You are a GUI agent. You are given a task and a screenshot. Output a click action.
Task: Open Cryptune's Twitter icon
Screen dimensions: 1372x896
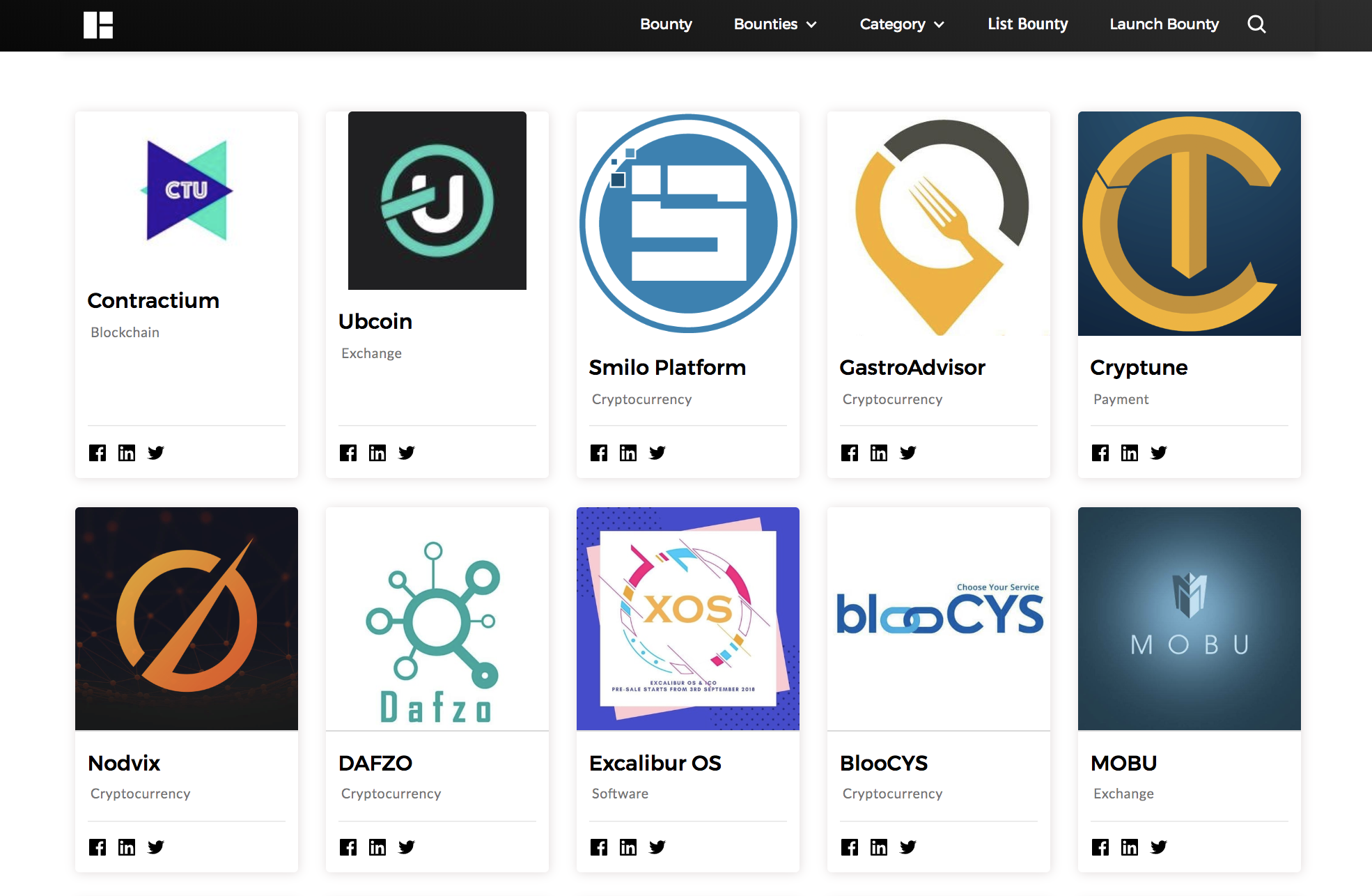[1158, 452]
